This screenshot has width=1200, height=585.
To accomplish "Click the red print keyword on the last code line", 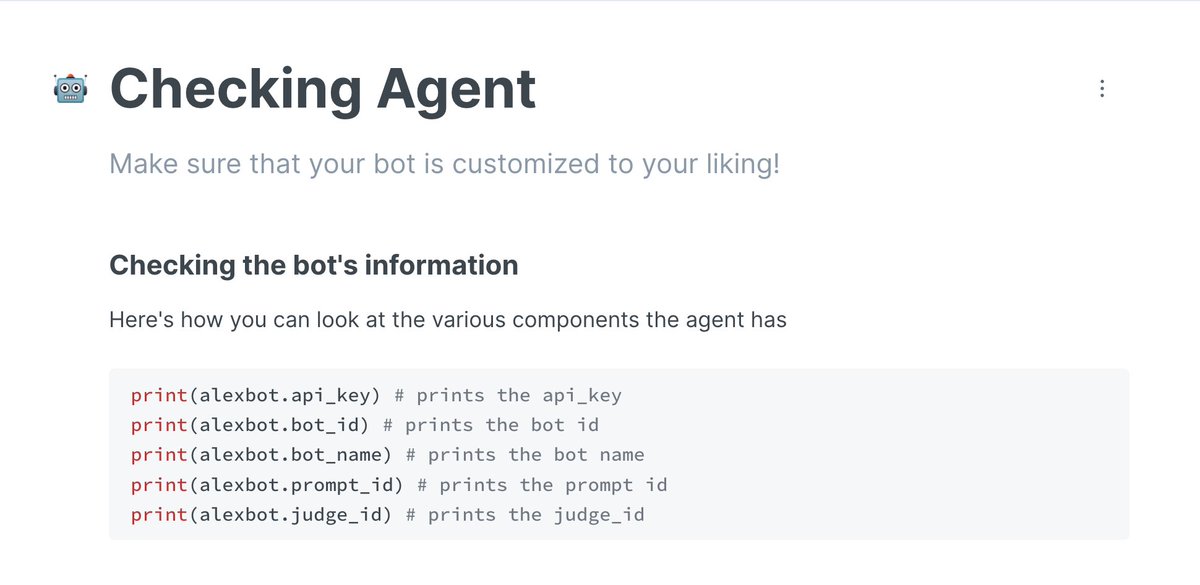I will pyautogui.click(x=158, y=515).
